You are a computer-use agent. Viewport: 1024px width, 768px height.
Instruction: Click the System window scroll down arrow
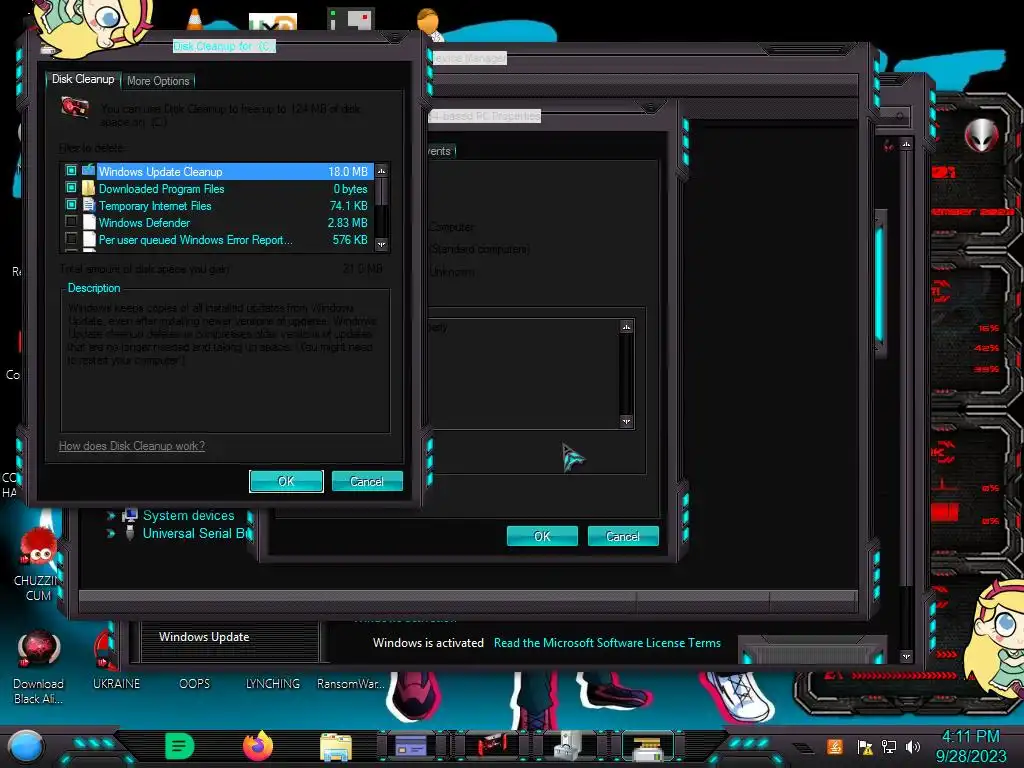point(906,656)
